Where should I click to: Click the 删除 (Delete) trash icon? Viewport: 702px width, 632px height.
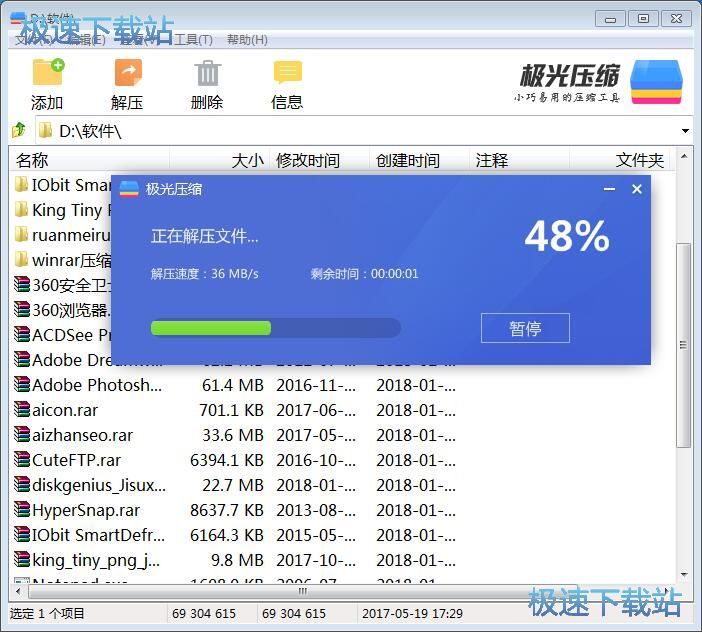click(x=207, y=73)
